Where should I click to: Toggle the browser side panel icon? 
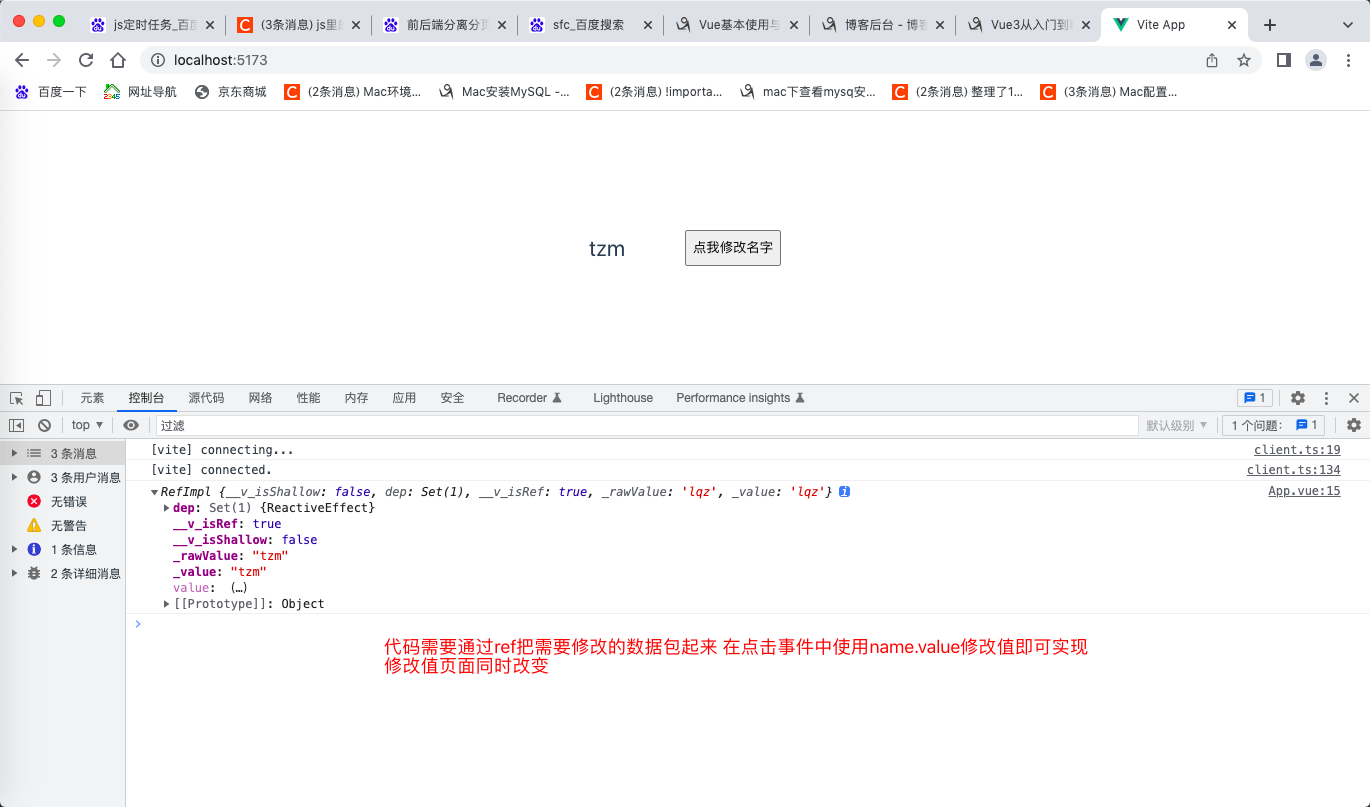point(1284,60)
